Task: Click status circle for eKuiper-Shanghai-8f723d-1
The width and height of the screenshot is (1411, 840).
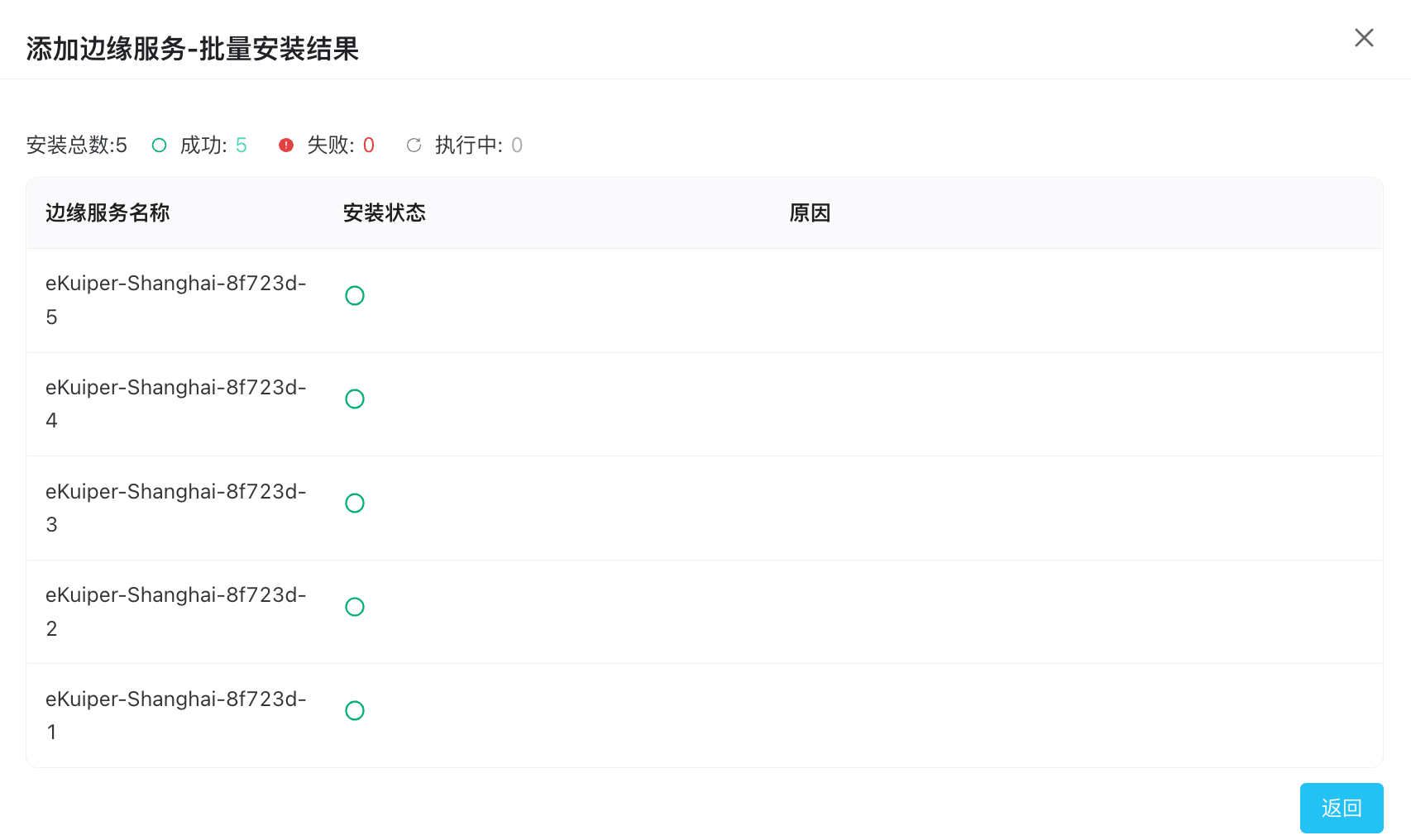Action: click(x=355, y=711)
